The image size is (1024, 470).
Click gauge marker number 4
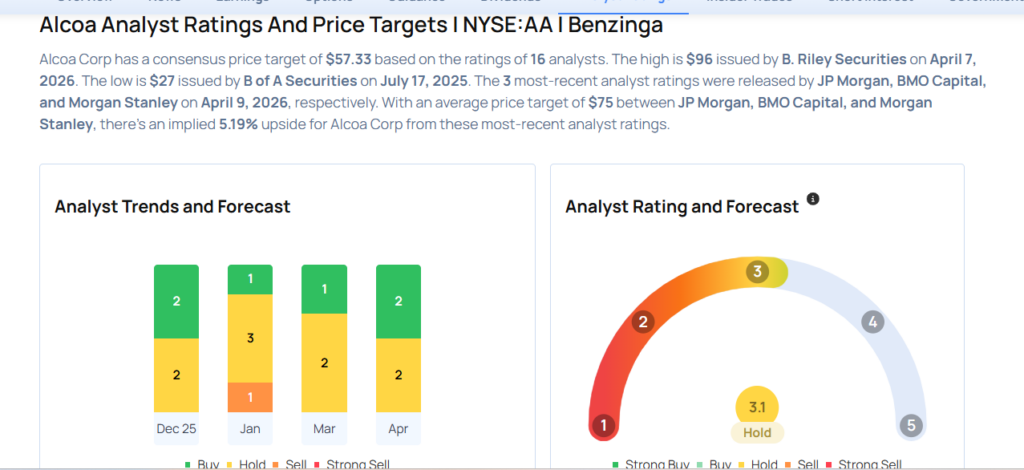click(x=872, y=322)
